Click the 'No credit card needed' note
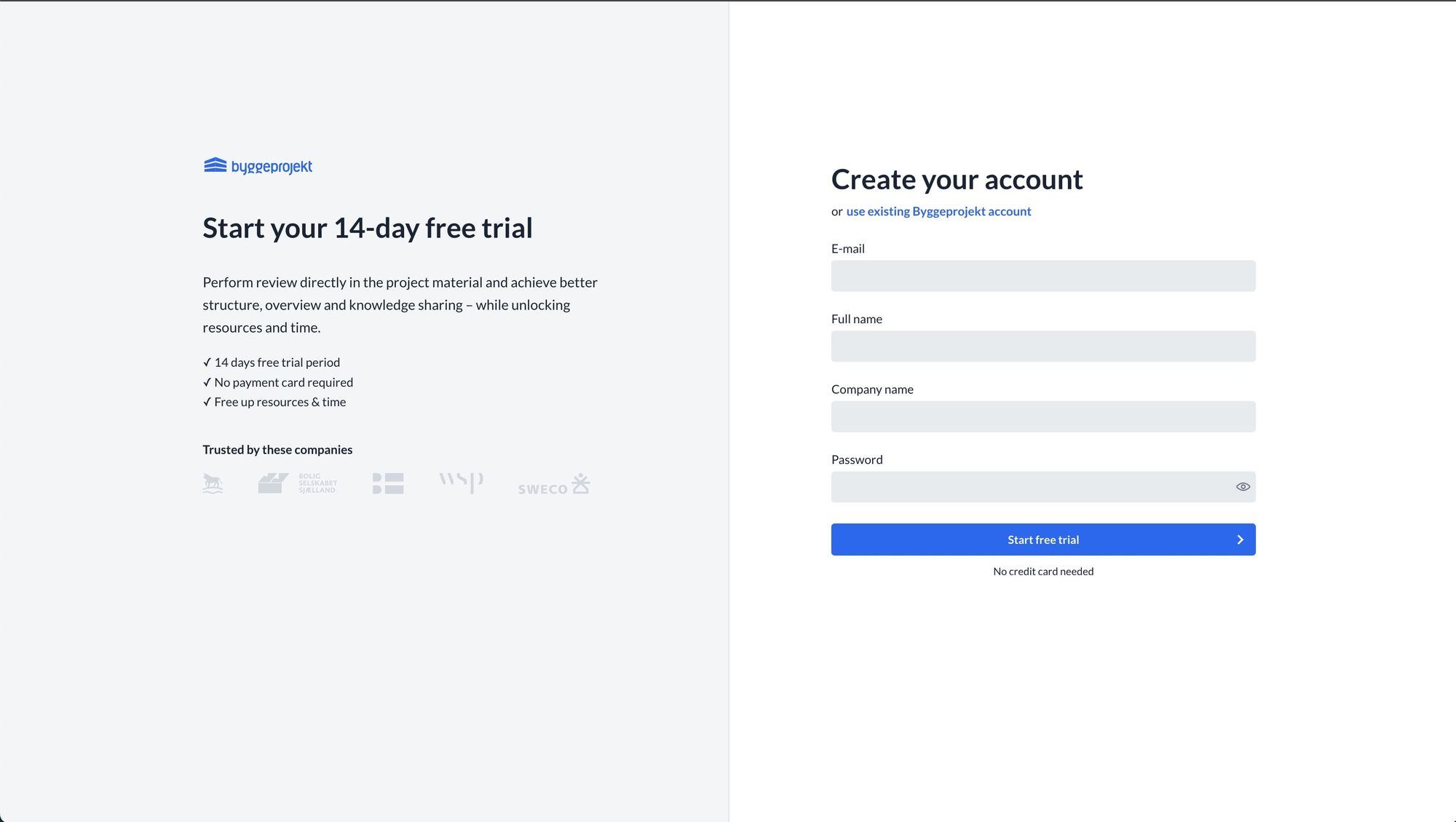The height and width of the screenshot is (822, 1456). (x=1042, y=572)
